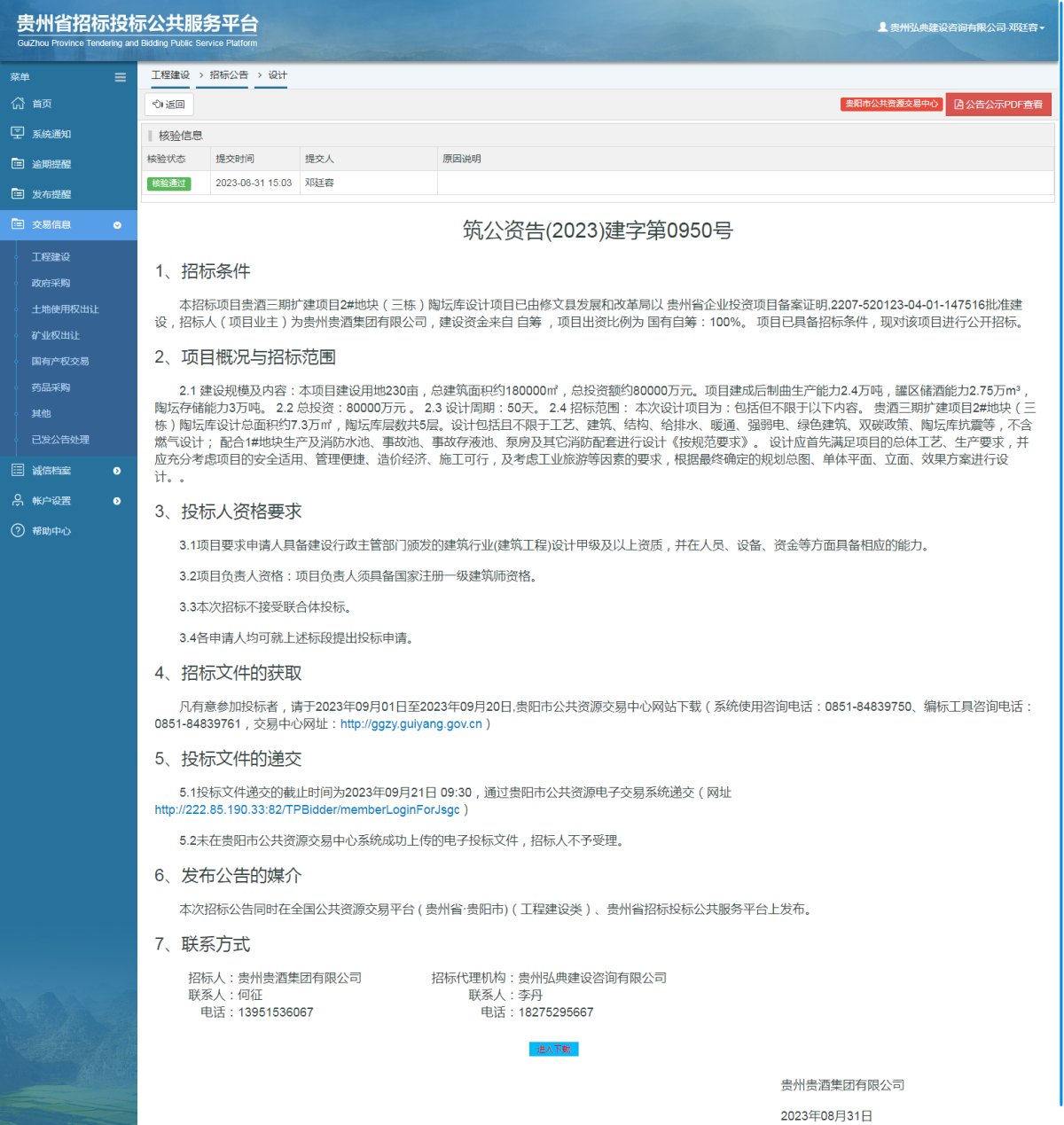Click the 系统通知 notification icon
The image size is (1064, 1125).
(x=17, y=133)
